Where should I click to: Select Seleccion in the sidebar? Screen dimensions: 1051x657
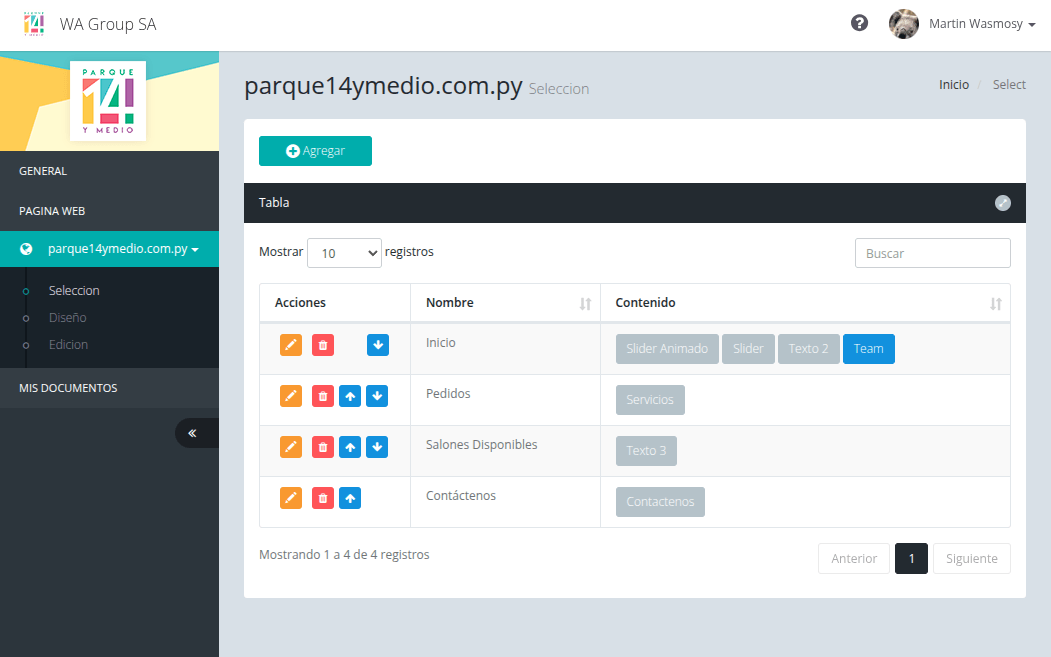tap(74, 291)
